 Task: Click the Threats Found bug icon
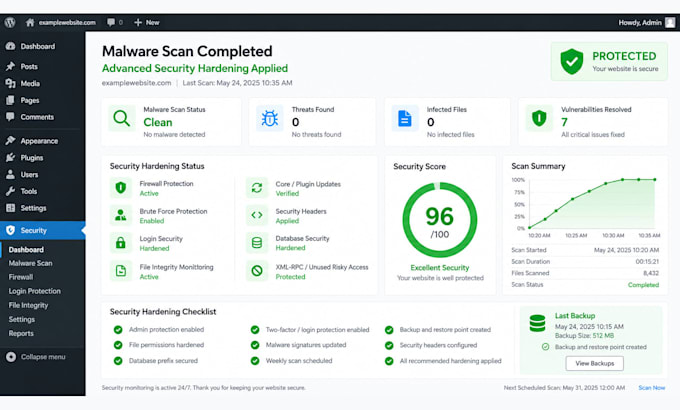tap(269, 118)
